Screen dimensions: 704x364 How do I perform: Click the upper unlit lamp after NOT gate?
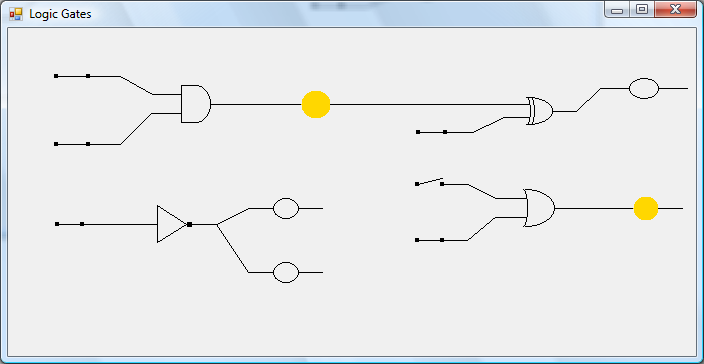coord(286,208)
